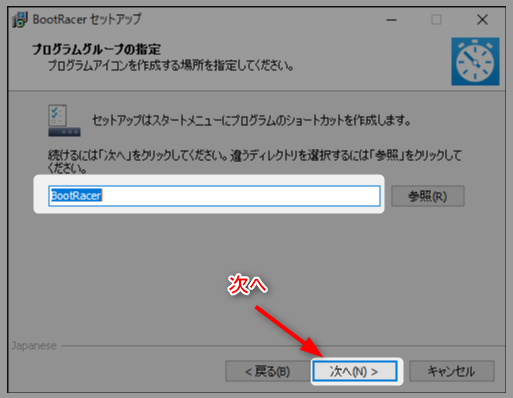Viewport: 513px width, 398px height.
Task: Click the highlighted BootRacer text selection
Action: tap(76, 196)
